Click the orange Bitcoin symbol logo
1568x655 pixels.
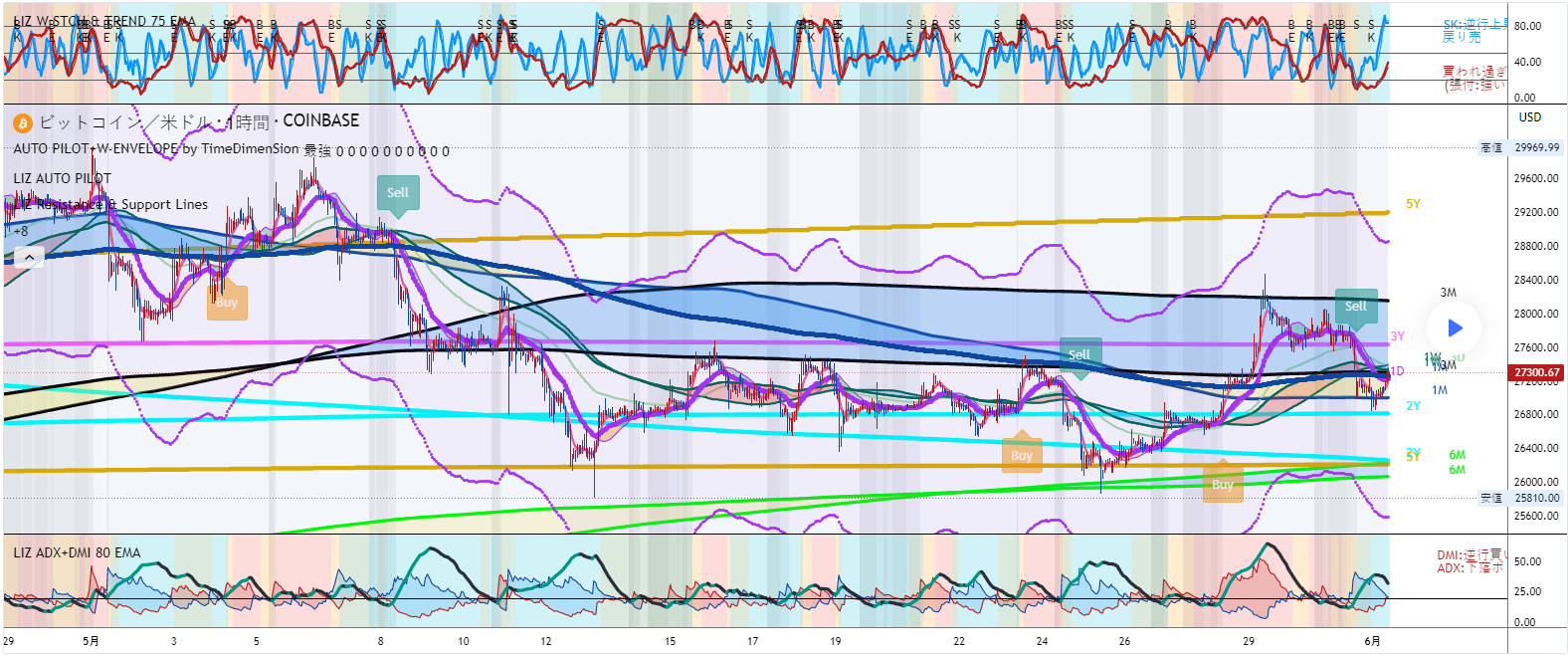tap(23, 123)
